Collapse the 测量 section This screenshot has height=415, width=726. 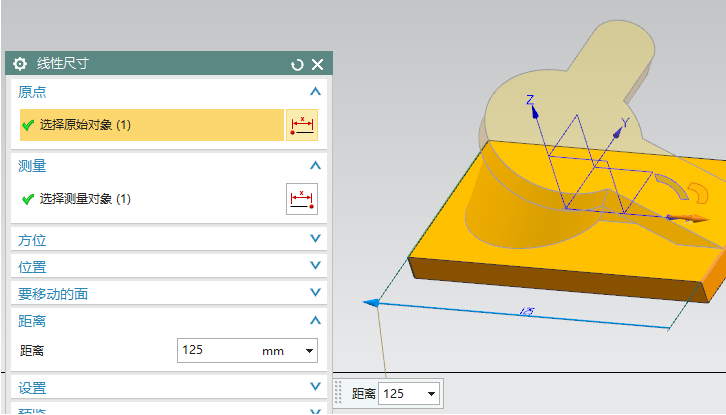click(315, 165)
